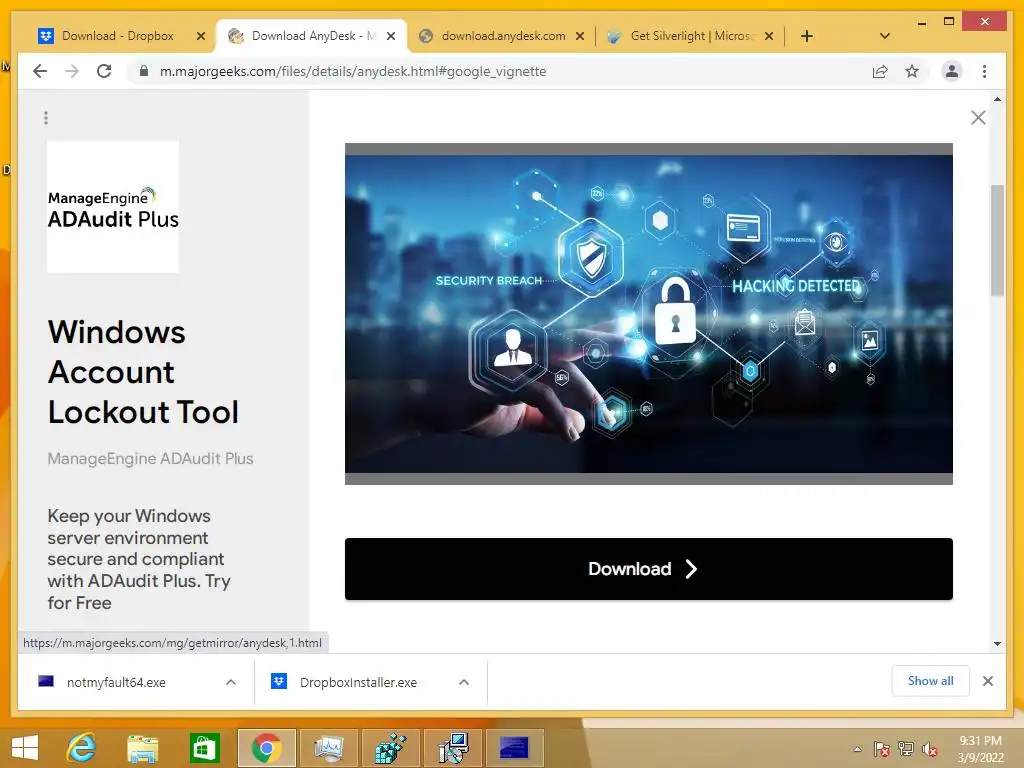The image size is (1024, 768).
Task: Open Action Center flag icon
Action: point(881,749)
